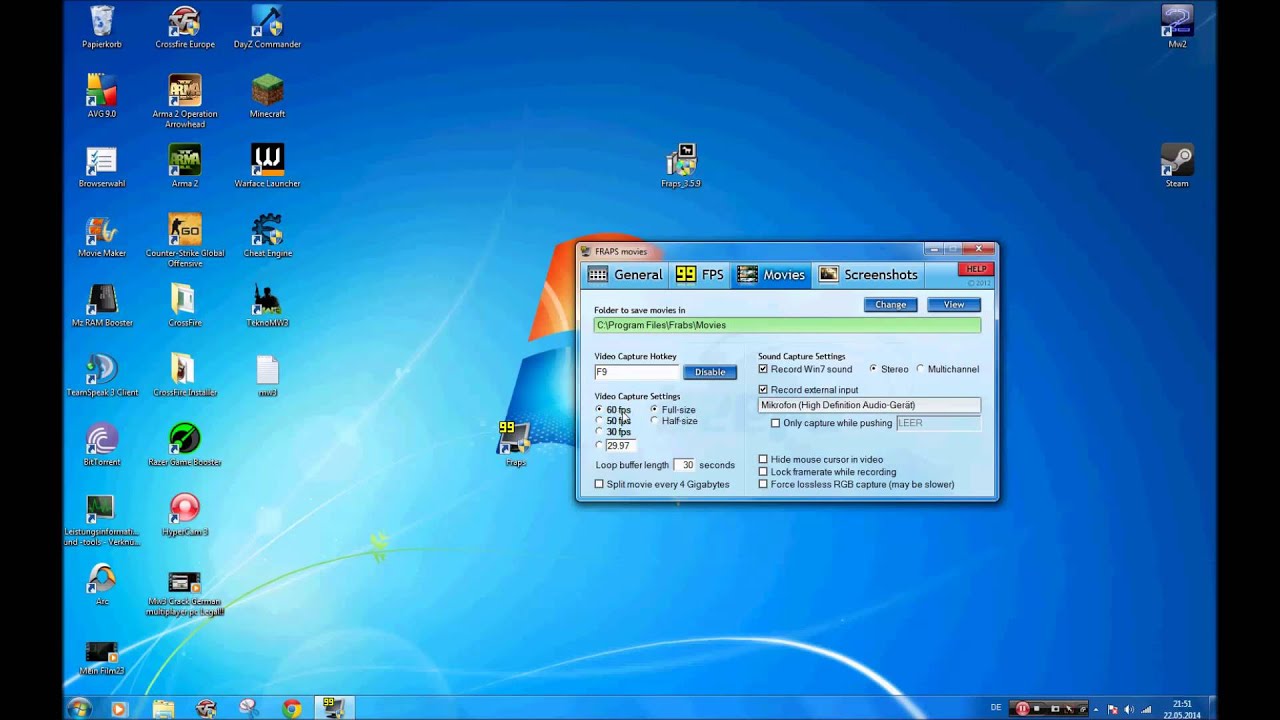Enable Only capture while pushing checkbox
The image size is (1280, 720).
tap(775, 423)
